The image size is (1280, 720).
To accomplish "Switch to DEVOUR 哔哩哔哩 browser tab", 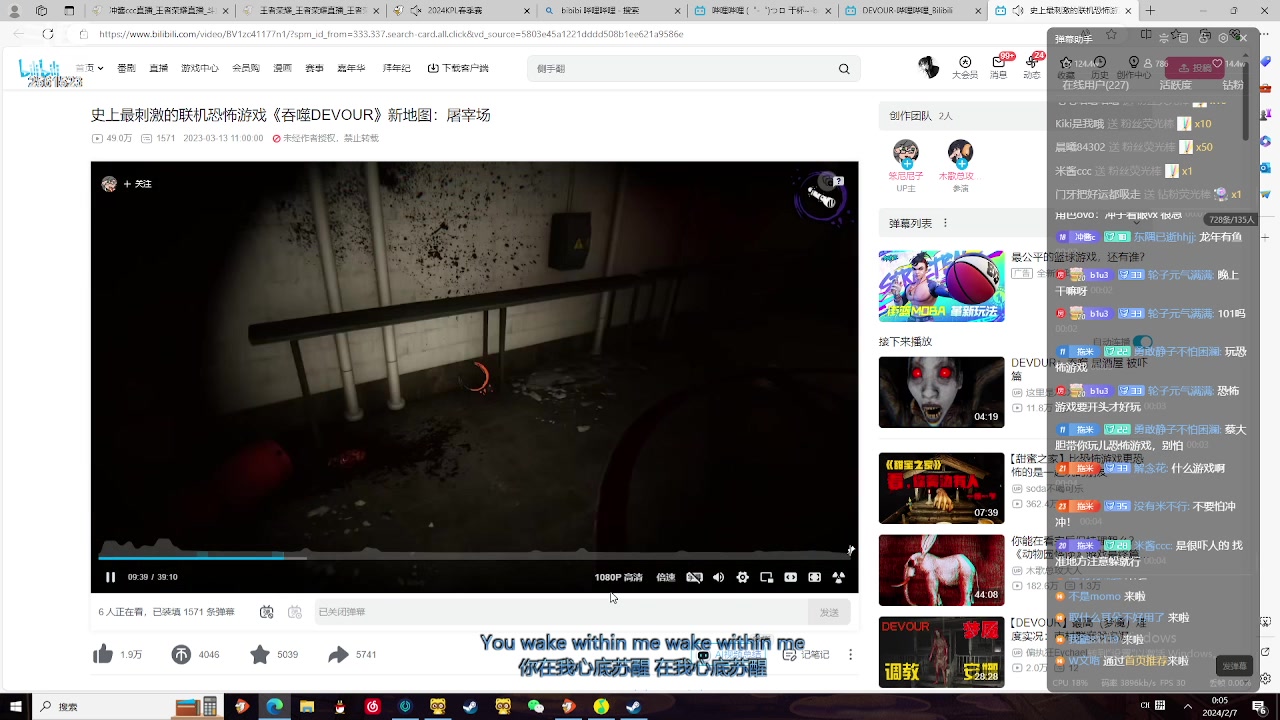I will coord(910,11).
